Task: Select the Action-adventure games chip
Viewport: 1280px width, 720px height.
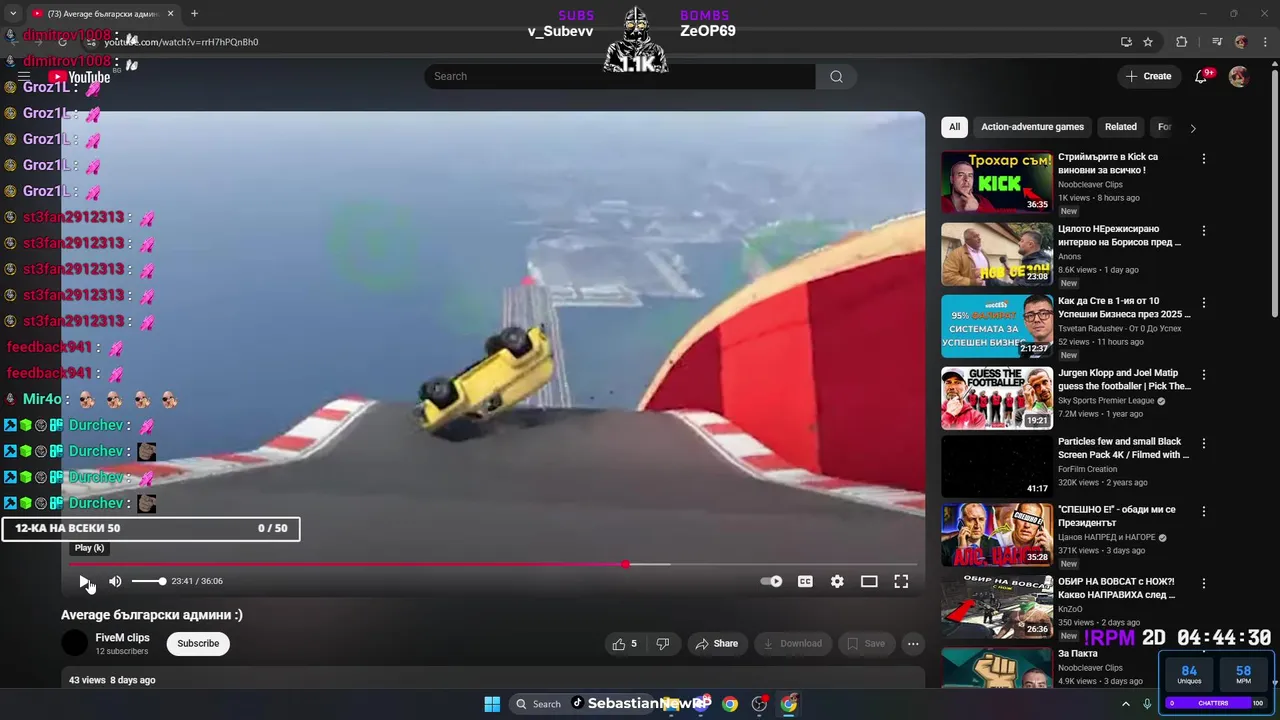Action: click(x=1032, y=127)
